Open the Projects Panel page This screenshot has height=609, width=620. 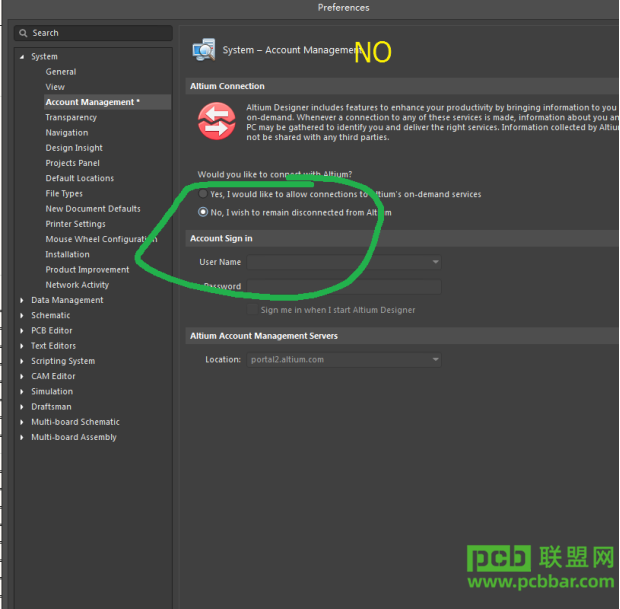[72, 163]
